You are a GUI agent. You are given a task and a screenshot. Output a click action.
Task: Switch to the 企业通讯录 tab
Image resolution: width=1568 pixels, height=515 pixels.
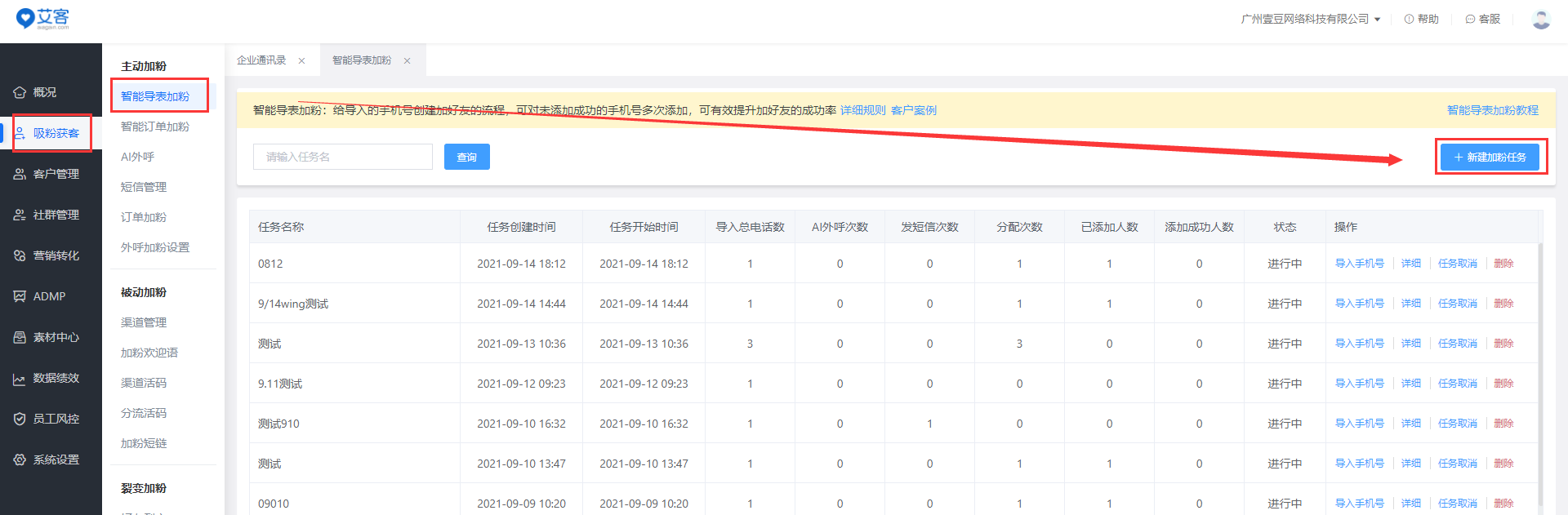coord(261,60)
